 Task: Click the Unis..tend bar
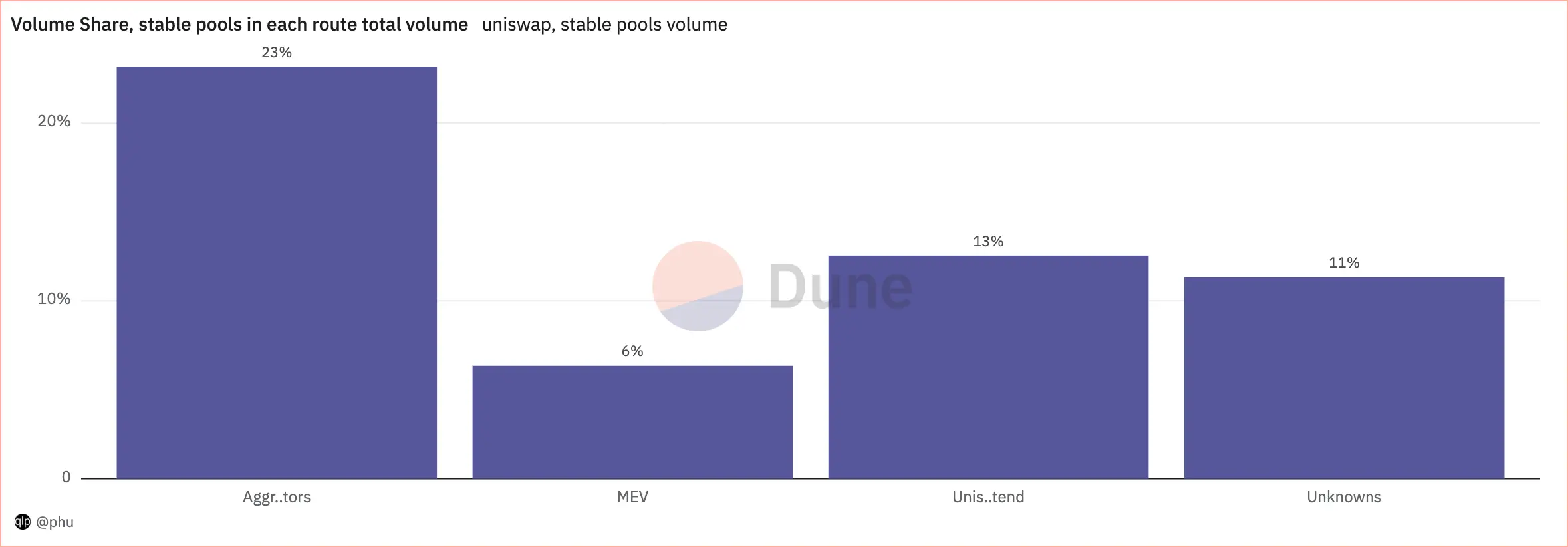[x=988, y=367]
